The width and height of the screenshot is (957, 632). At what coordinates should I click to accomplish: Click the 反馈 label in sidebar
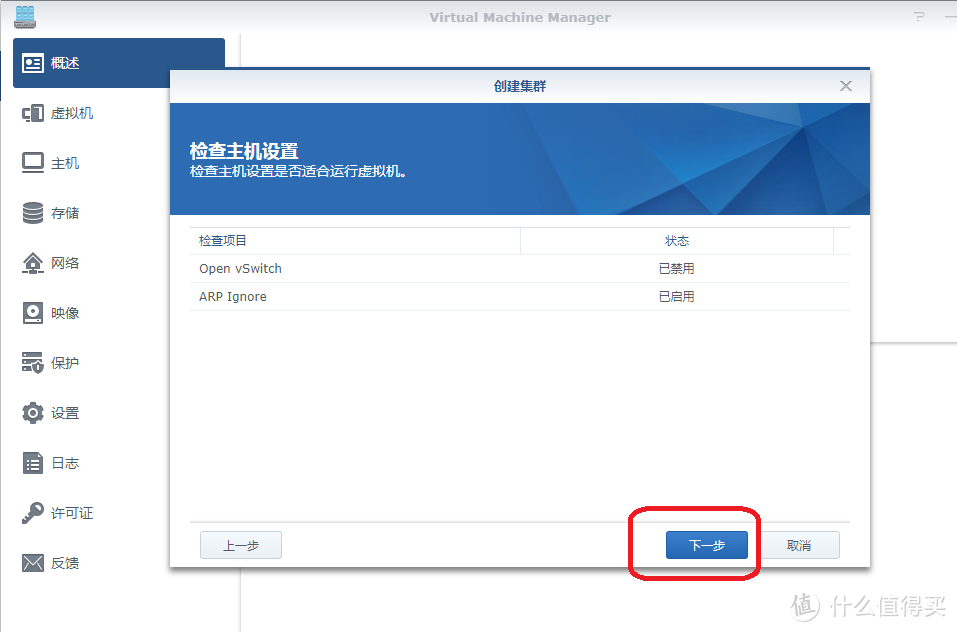tap(65, 563)
